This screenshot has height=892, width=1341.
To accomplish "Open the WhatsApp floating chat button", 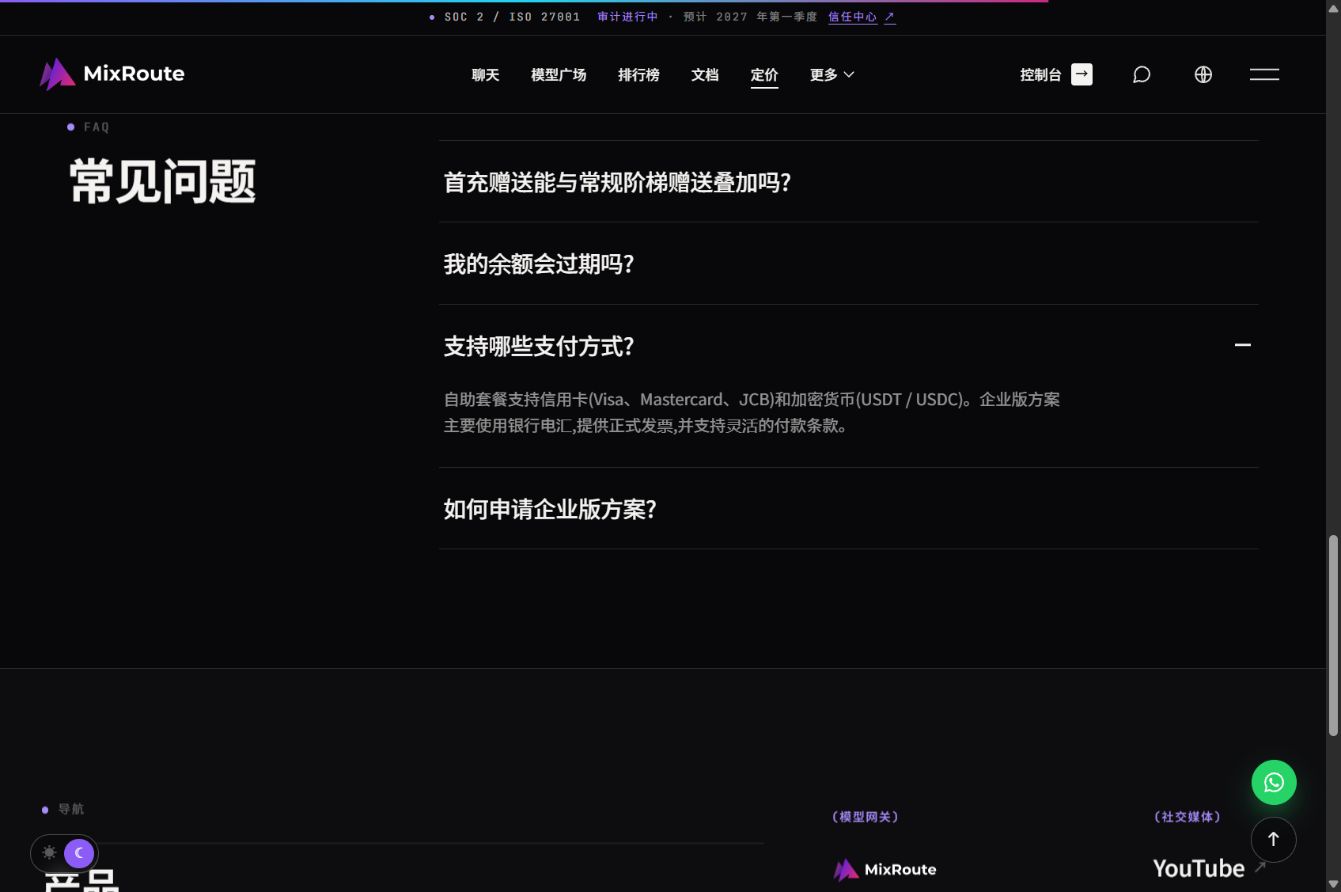I will click(1274, 782).
